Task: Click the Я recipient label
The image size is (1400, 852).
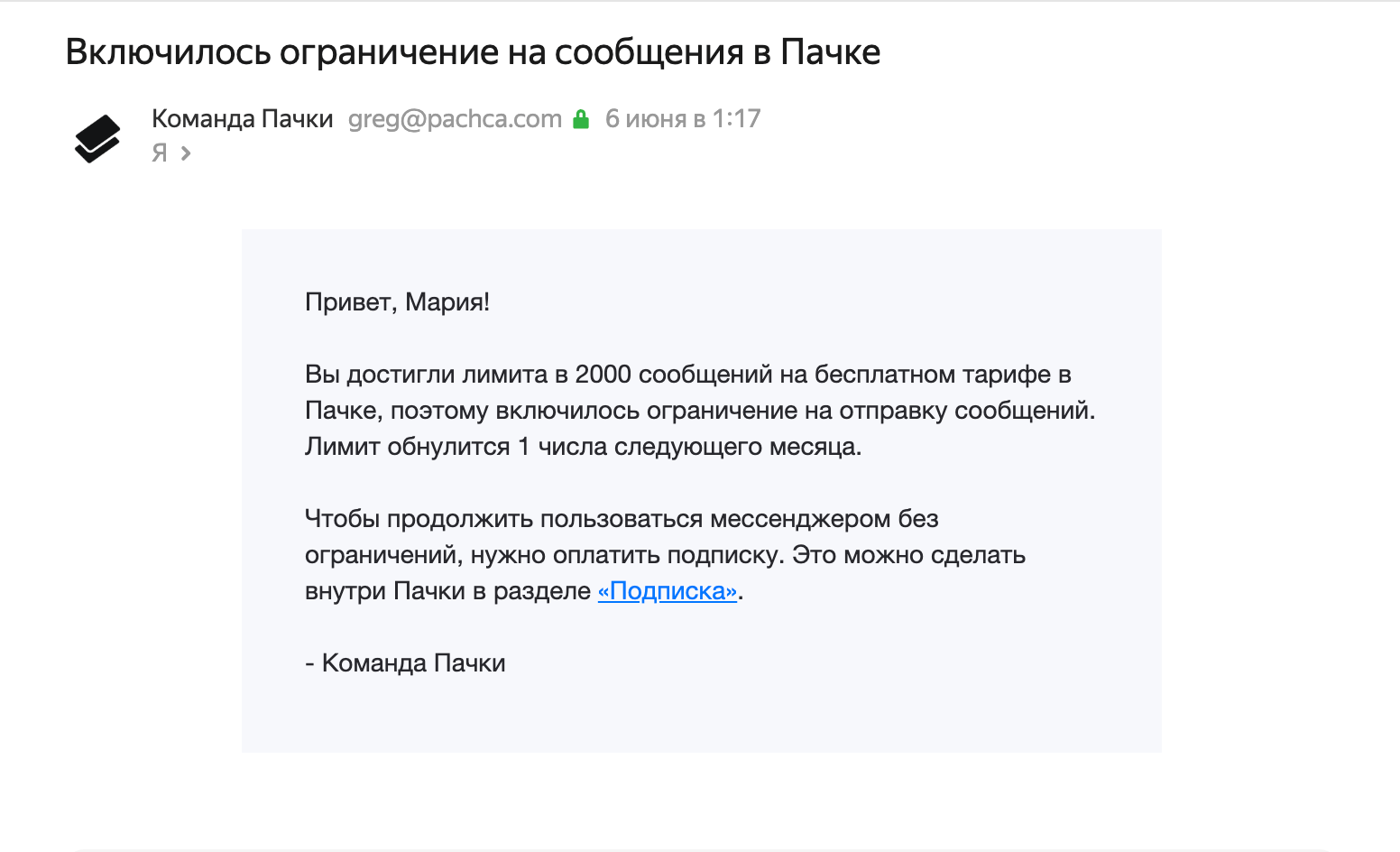Action: tap(160, 153)
